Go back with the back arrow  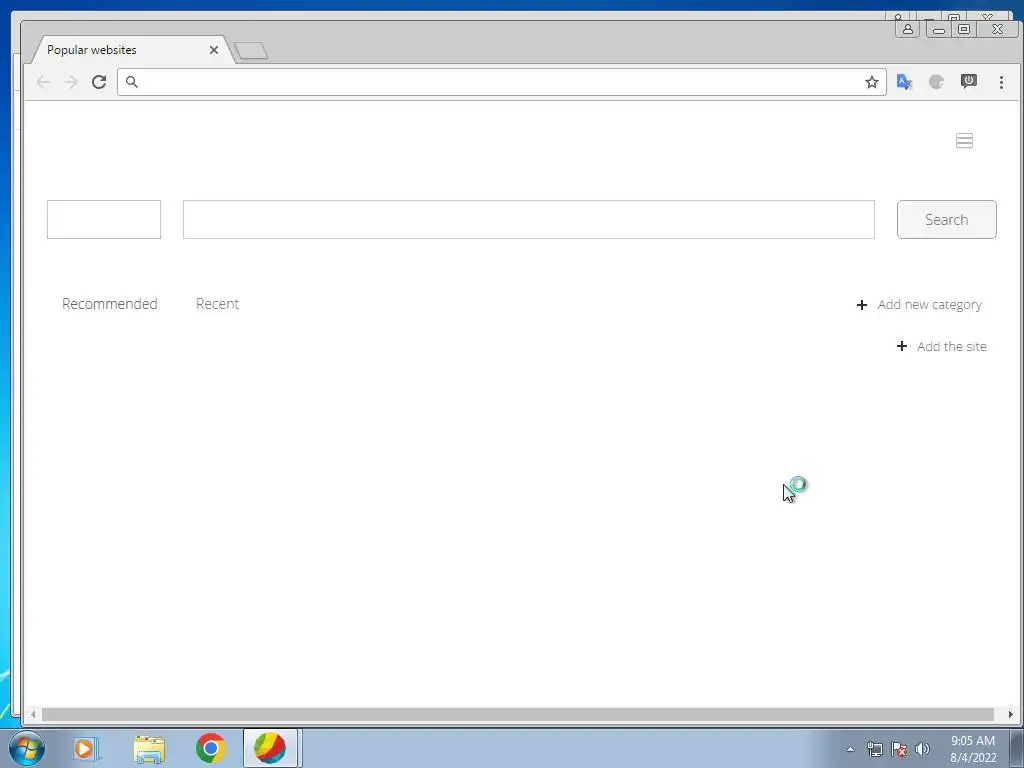43,82
